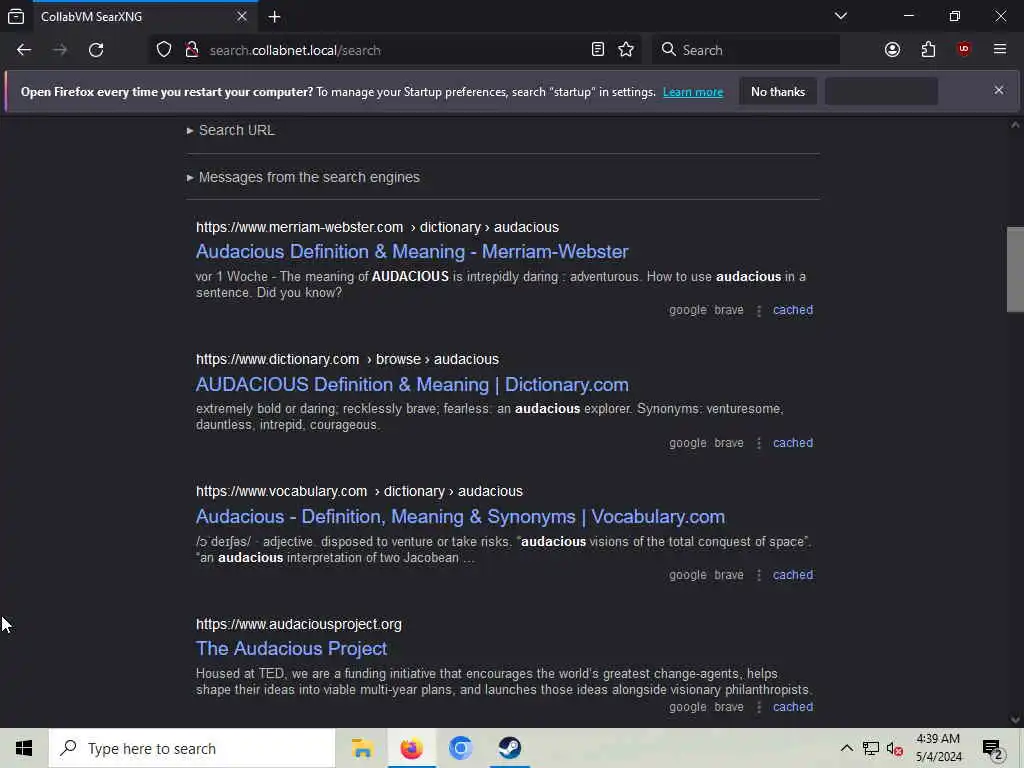Click the audaciousproject.org URL text

tap(298, 624)
